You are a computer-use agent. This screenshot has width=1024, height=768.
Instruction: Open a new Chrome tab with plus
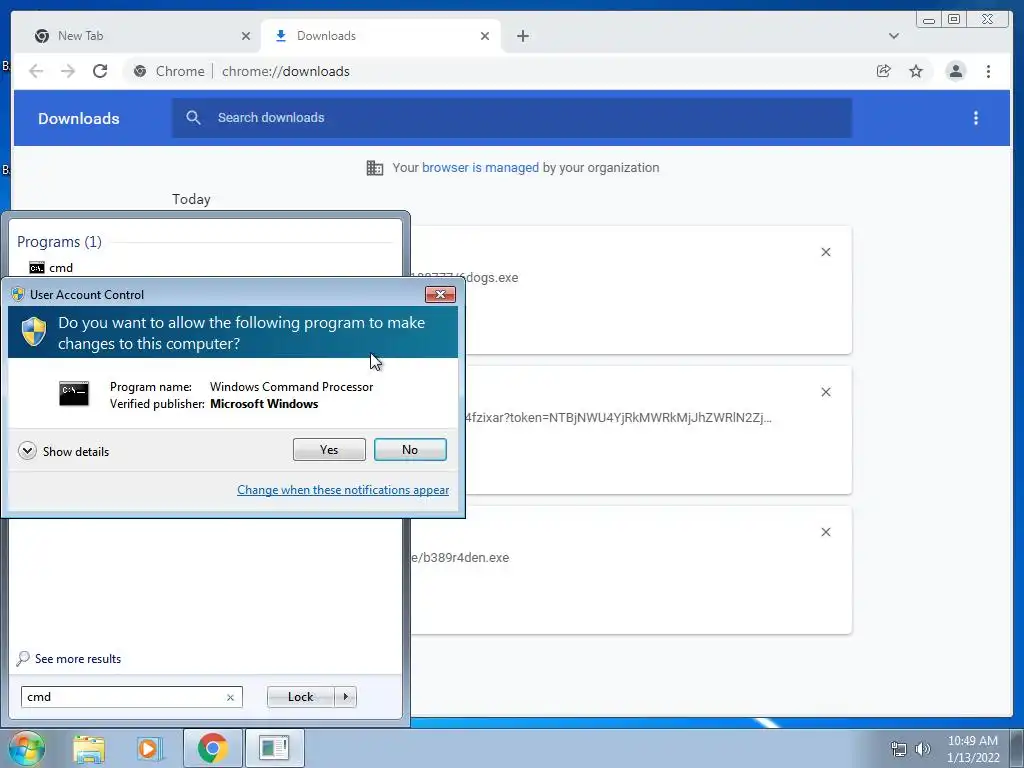(x=522, y=36)
